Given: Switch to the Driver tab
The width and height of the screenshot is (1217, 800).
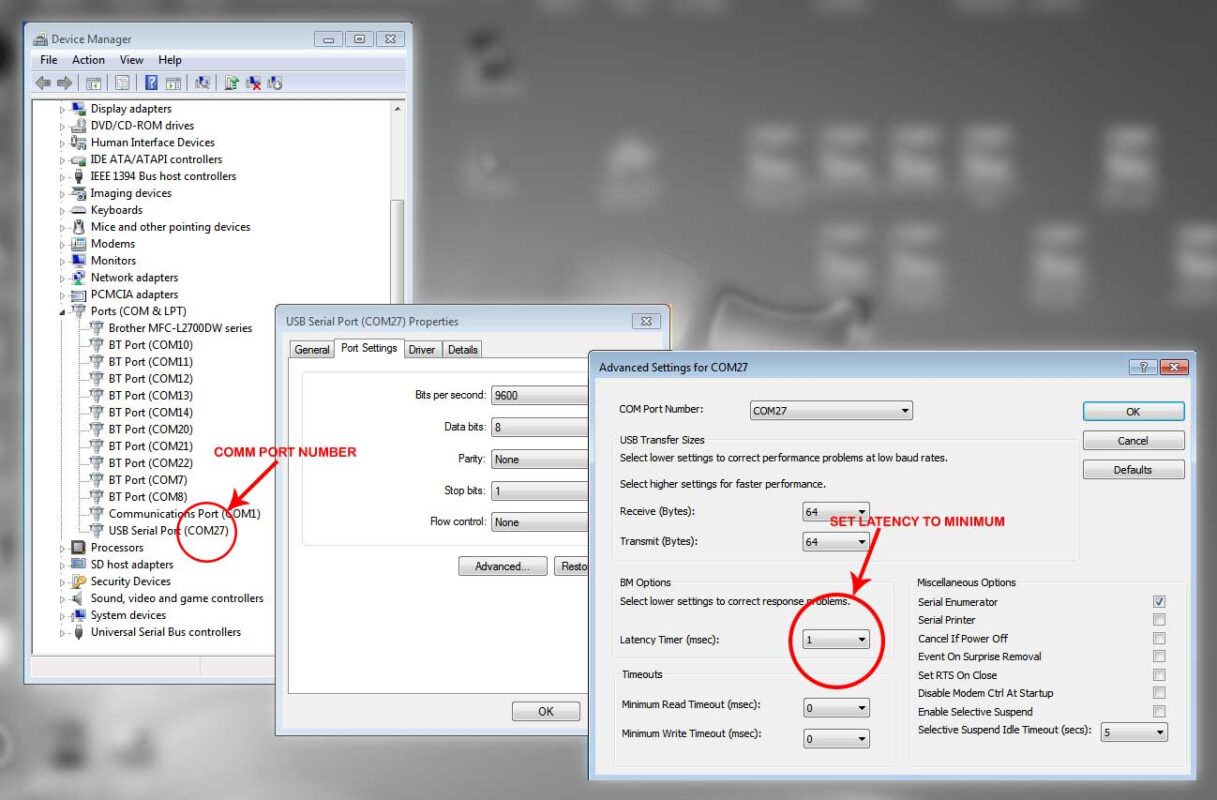Looking at the screenshot, I should tap(422, 349).
